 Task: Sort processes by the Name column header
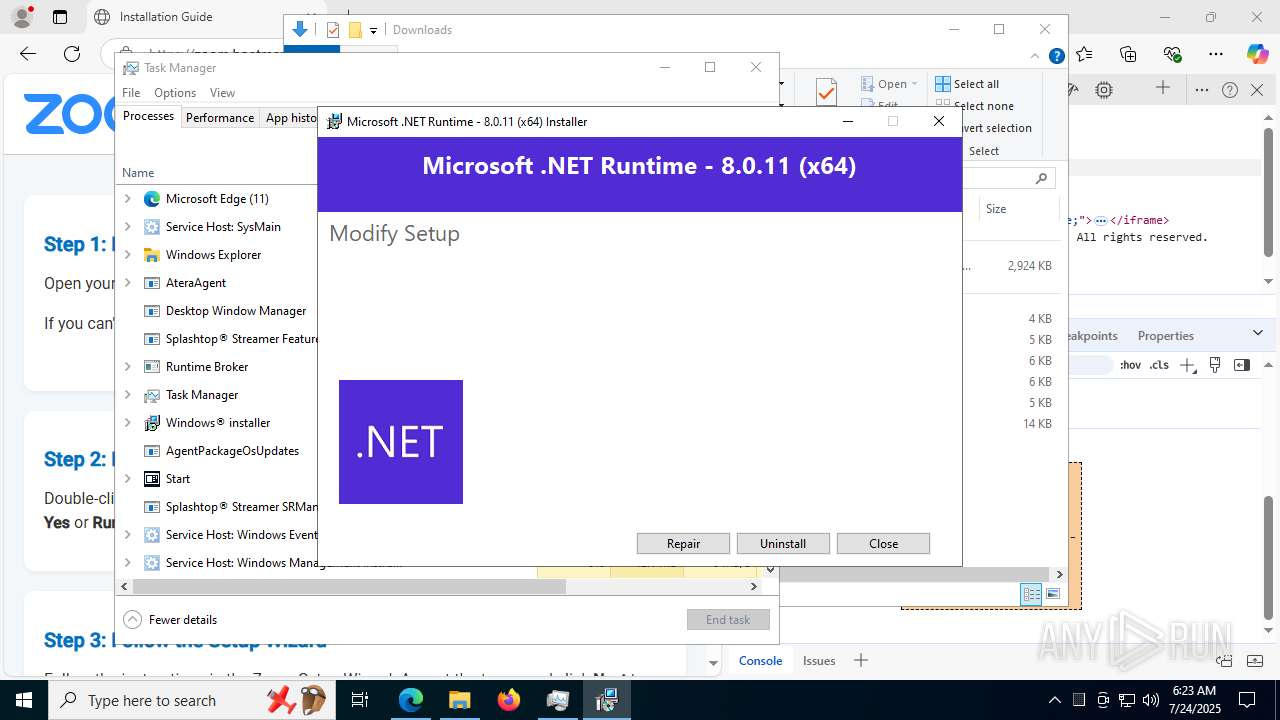click(x=138, y=173)
